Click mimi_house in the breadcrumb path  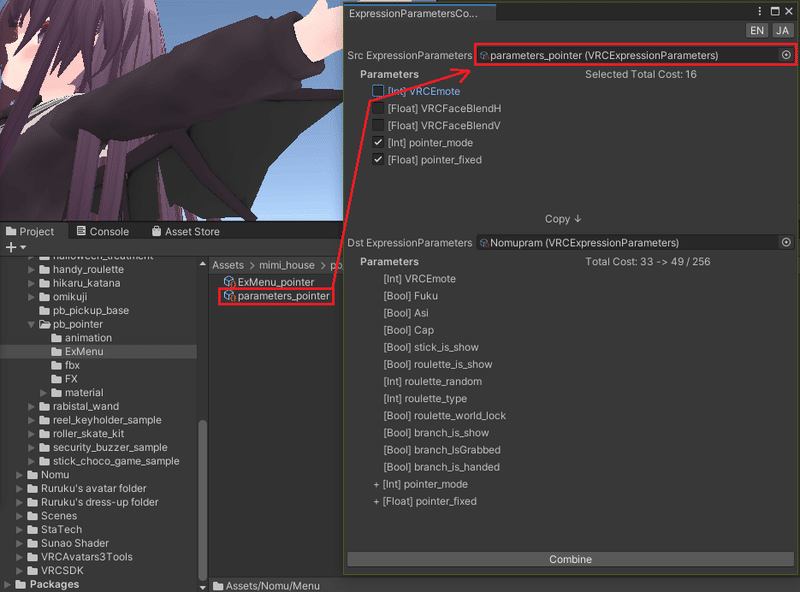pyautogui.click(x=287, y=265)
